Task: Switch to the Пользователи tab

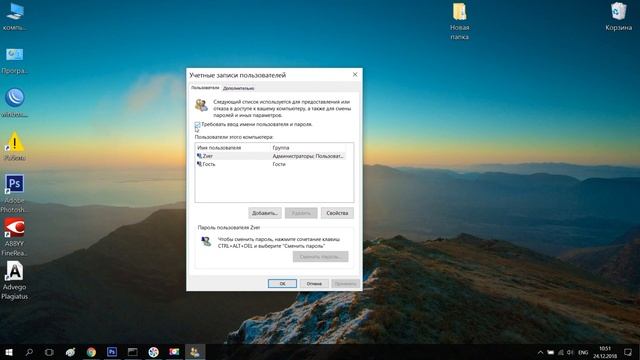Action: (x=205, y=88)
